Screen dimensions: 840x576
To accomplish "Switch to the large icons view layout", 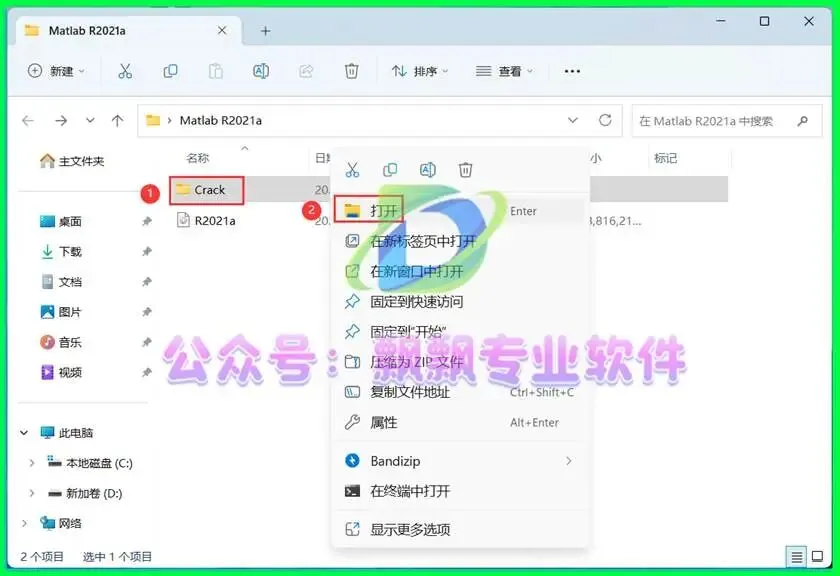I will coord(818,557).
